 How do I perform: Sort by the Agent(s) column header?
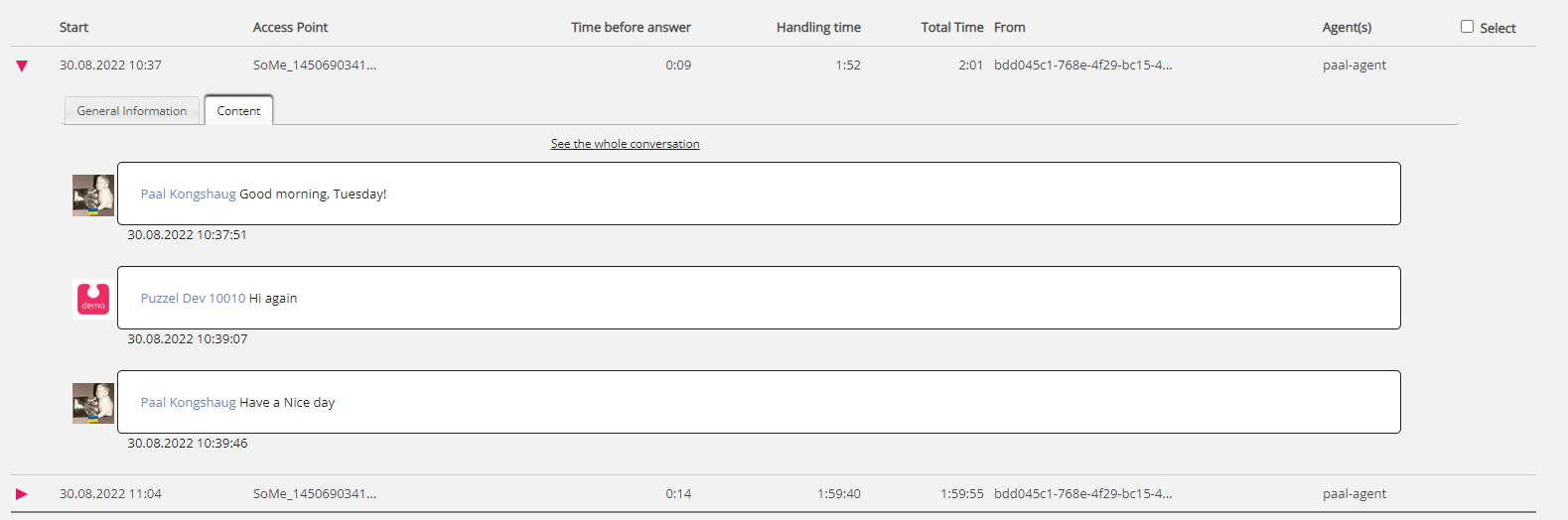1347,28
